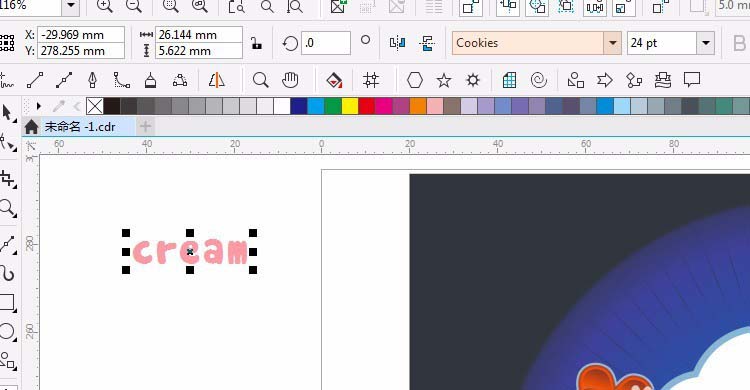The image size is (750, 390).
Task: Select the Banner Shapes tool
Action: (663, 80)
